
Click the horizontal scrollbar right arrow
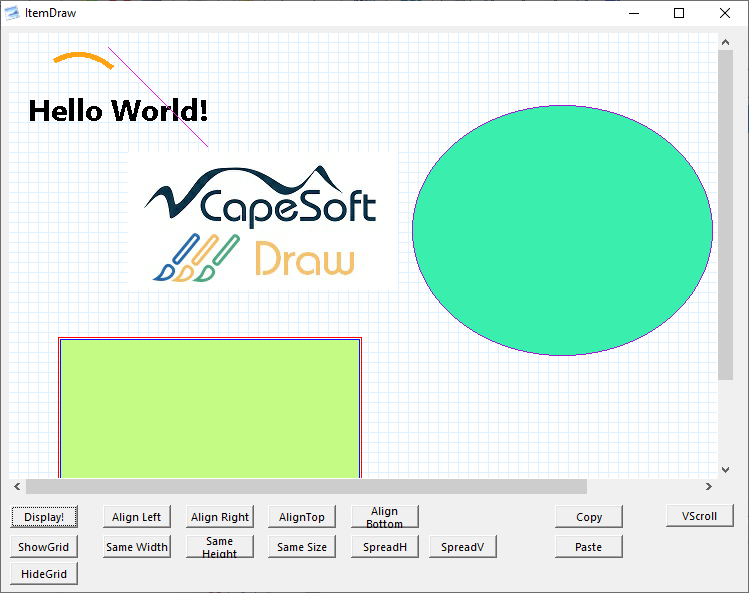709,487
